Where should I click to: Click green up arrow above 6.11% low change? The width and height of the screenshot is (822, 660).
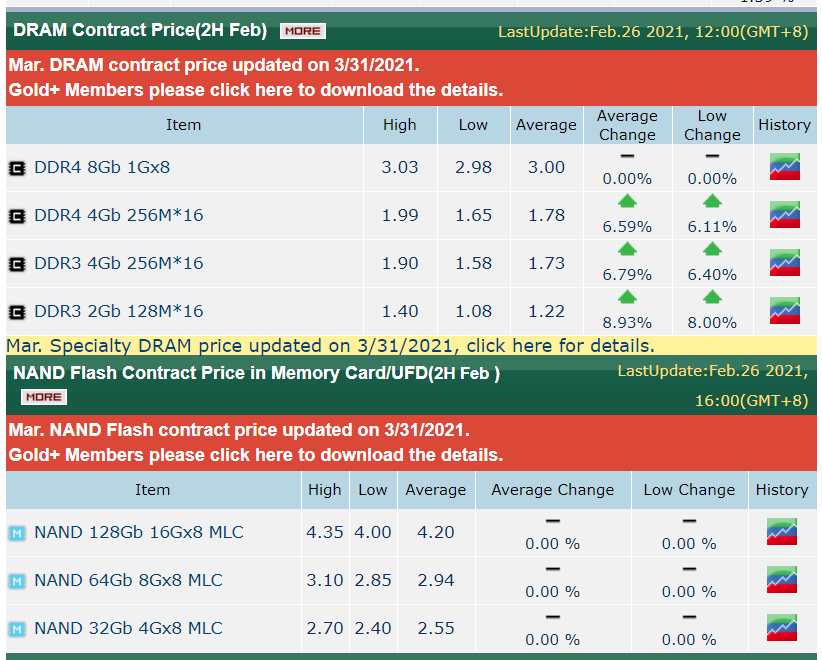point(712,201)
